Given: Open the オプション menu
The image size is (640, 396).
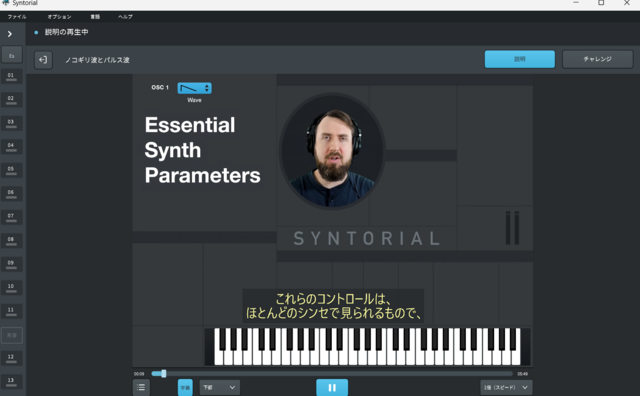Looking at the screenshot, I should point(60,17).
